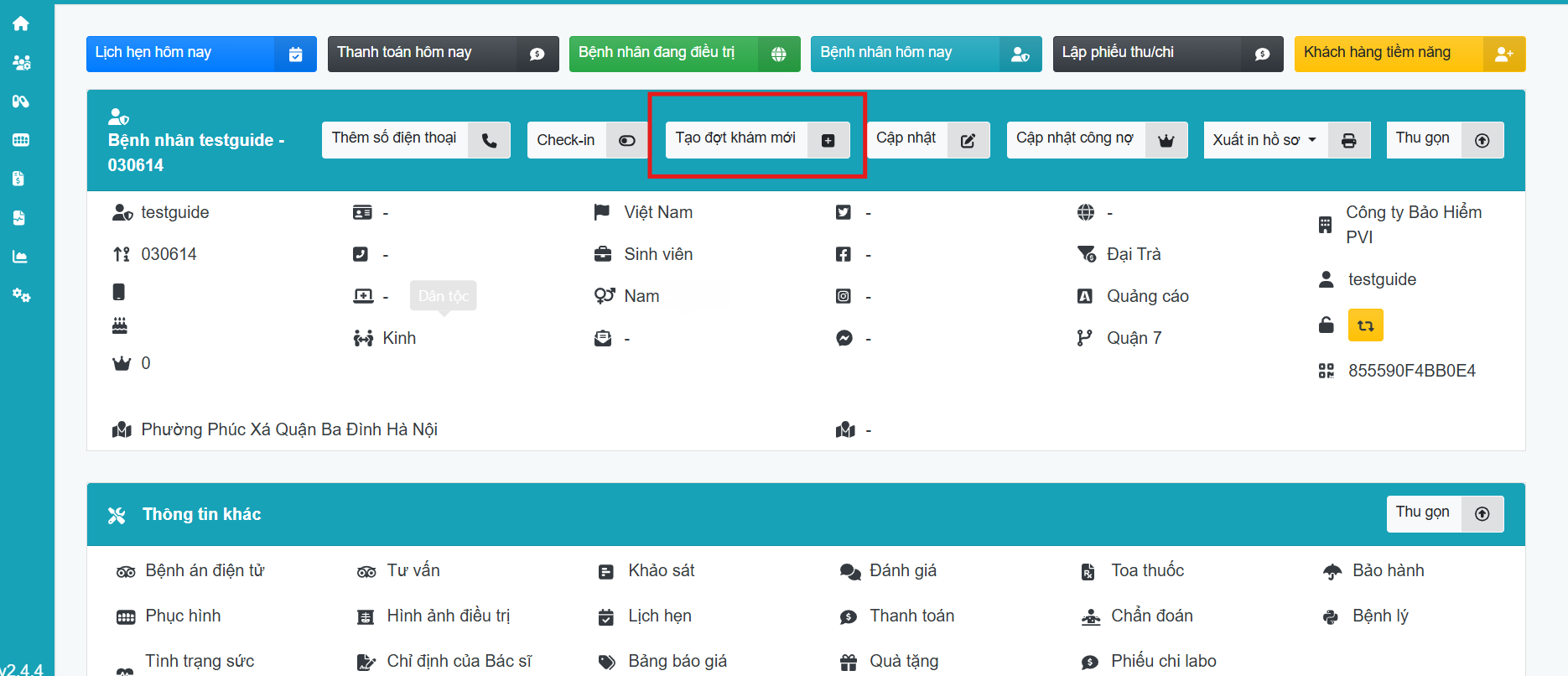This screenshot has height=676, width=1568.
Task: Click the plus icon of Tạo đợt khám mới
Action: click(828, 141)
